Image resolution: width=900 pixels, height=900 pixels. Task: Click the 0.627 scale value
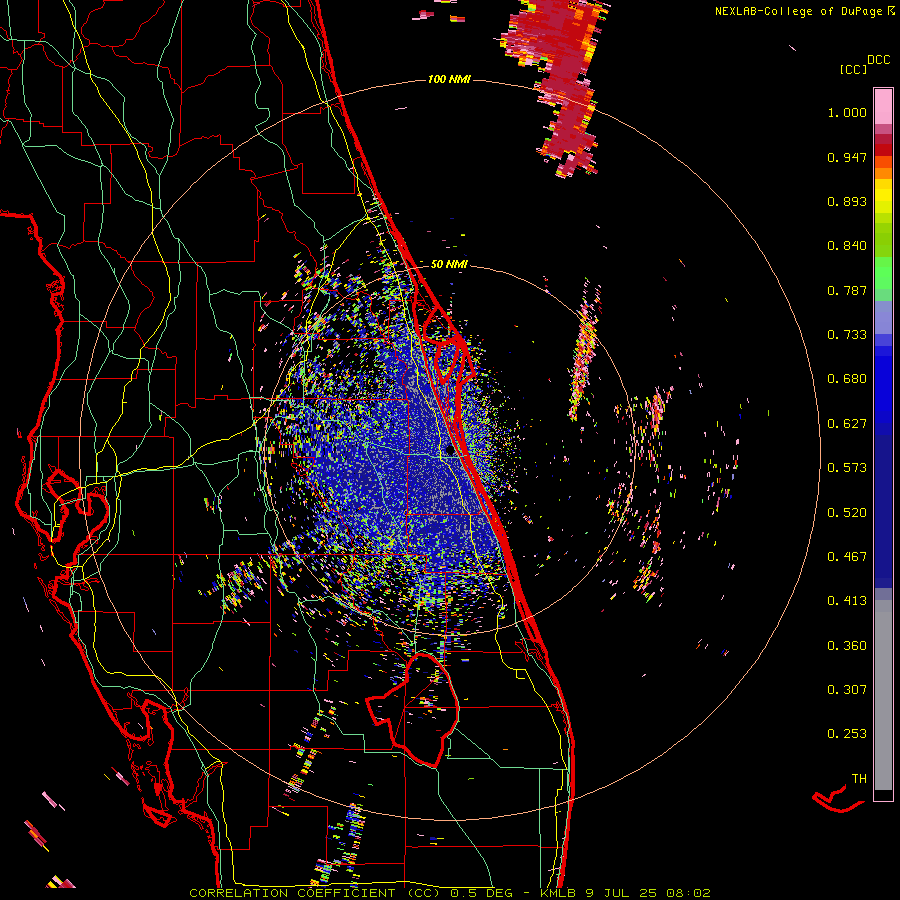point(847,424)
